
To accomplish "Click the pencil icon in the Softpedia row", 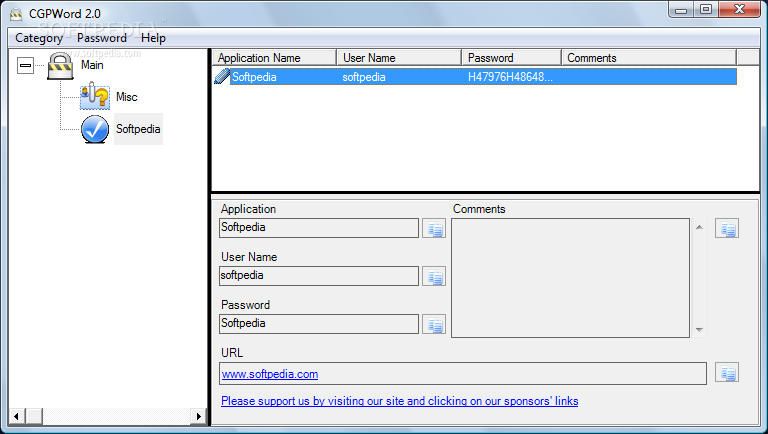I will (x=222, y=77).
